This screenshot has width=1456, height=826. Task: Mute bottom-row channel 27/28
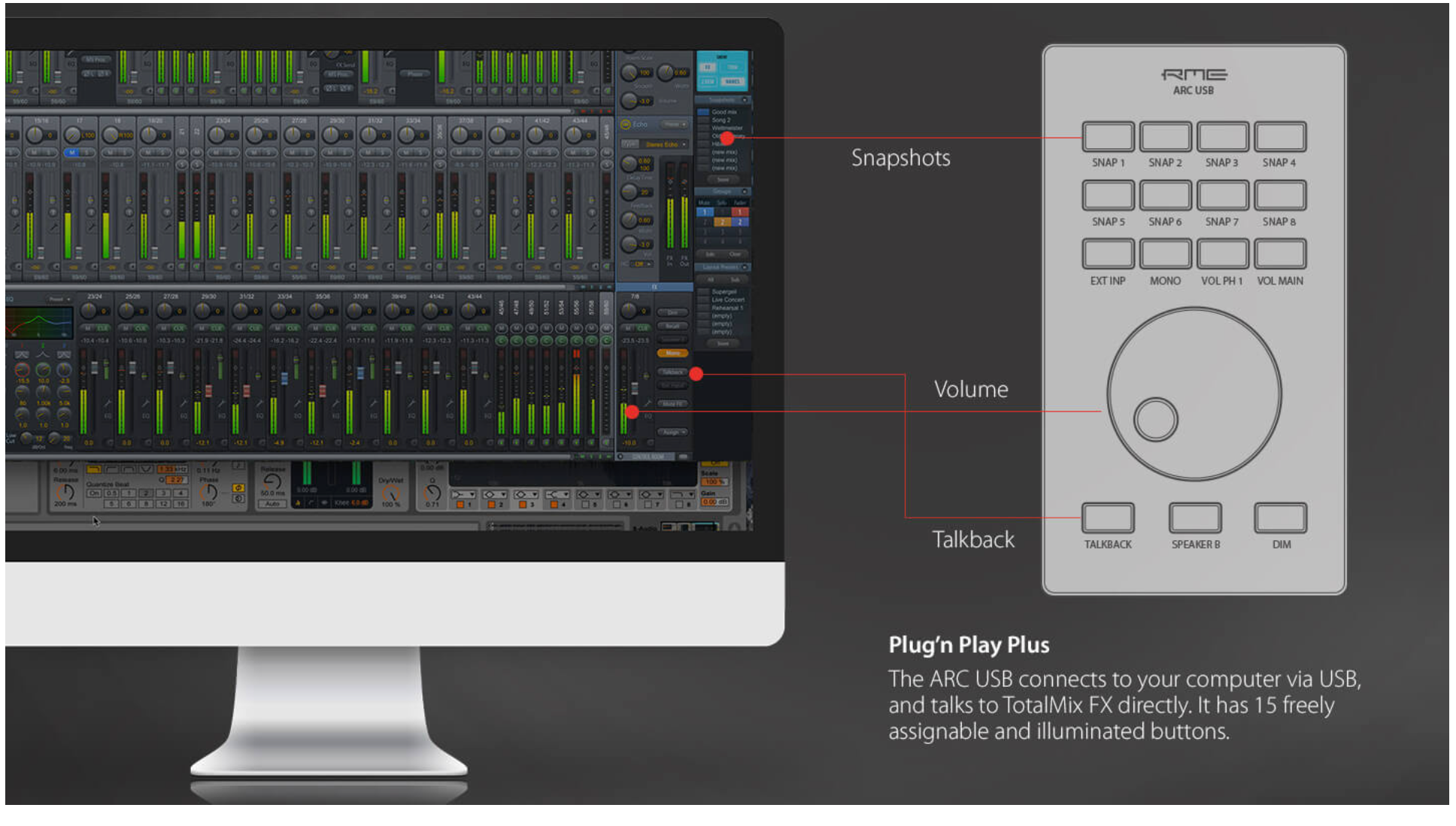163,329
